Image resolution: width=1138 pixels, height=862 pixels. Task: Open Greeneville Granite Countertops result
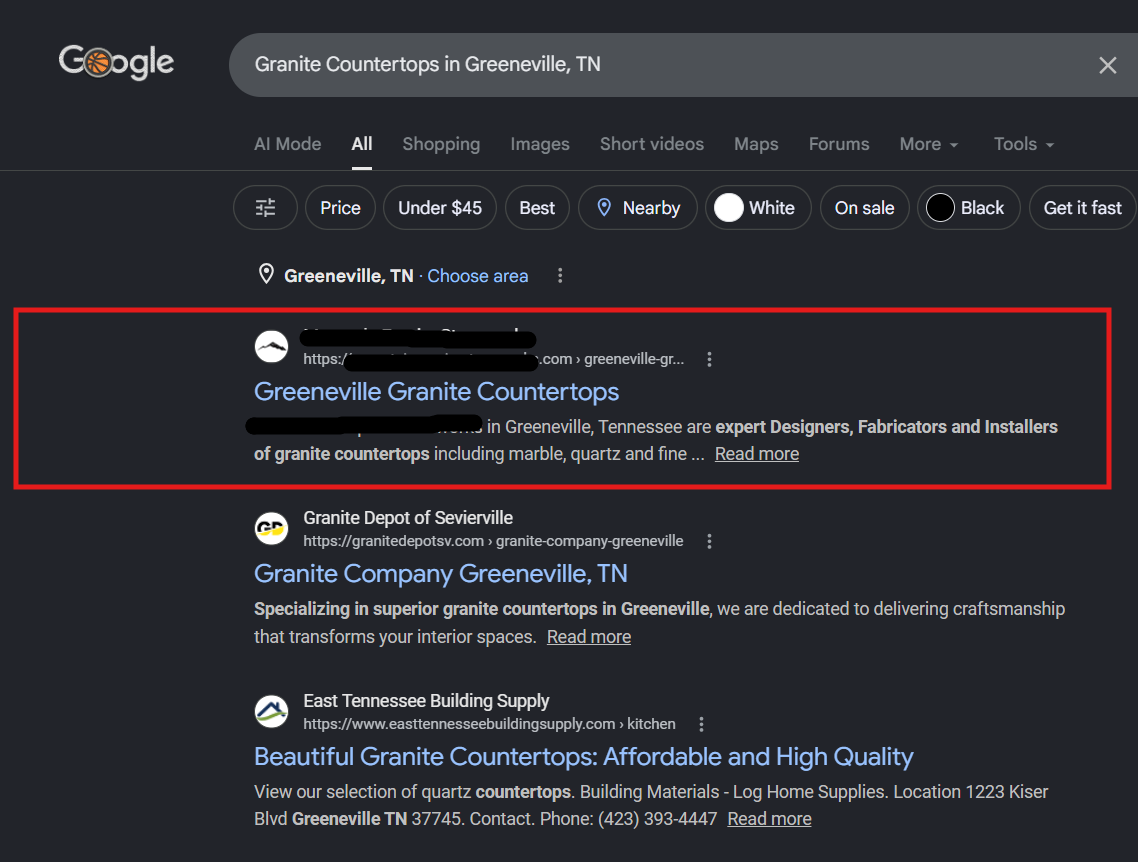coord(436,391)
